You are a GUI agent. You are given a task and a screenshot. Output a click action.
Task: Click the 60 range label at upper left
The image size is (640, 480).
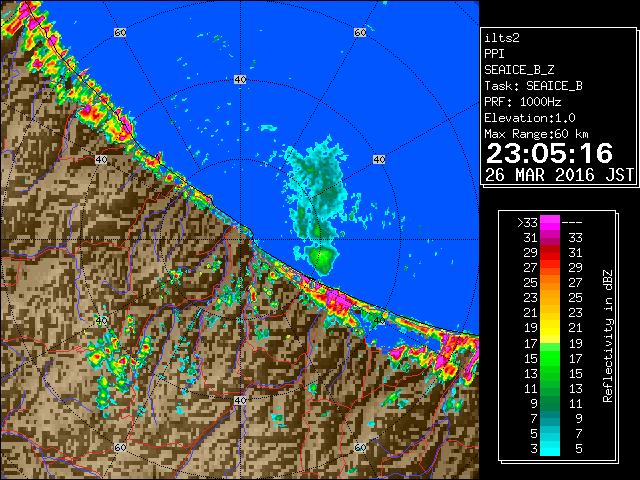click(x=120, y=32)
